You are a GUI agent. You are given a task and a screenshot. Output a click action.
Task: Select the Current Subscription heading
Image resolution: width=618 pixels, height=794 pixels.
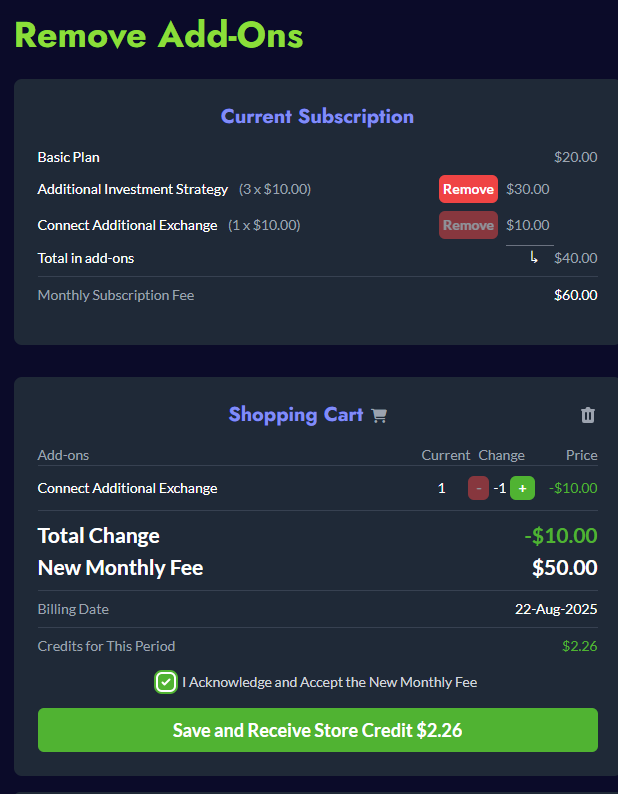317,116
